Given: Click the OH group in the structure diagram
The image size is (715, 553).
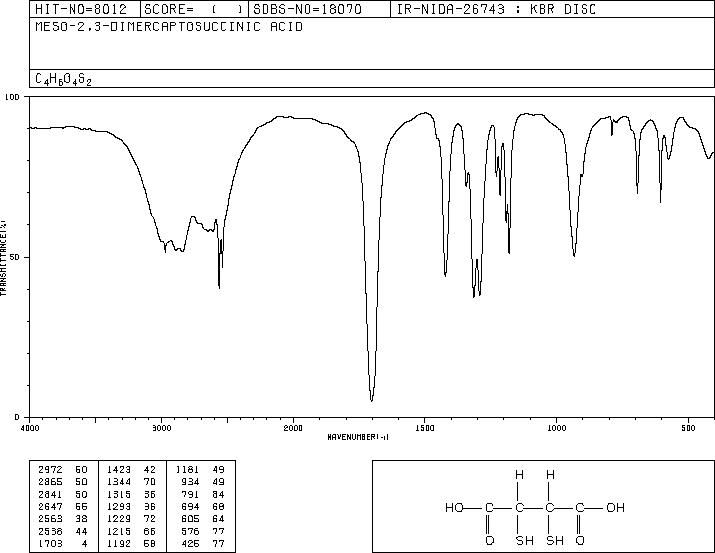Looking at the screenshot, I should [616, 507].
